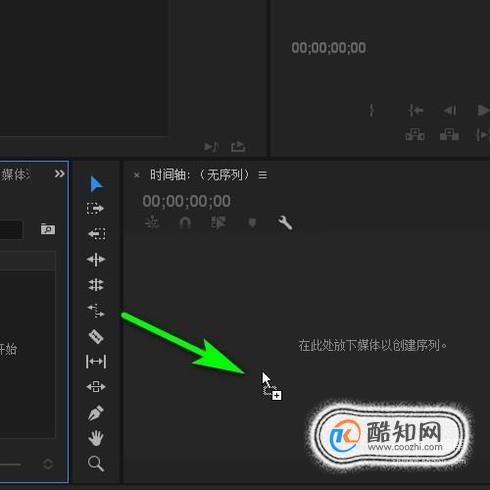Select the Selection tool arrow
490x490 pixels.
tap(96, 184)
